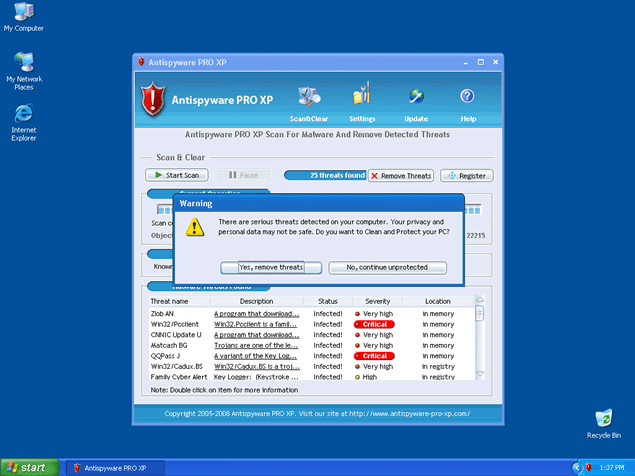Screen dimensions: 635x476
Task: Select the Recycle Bin icon
Action: [603, 420]
